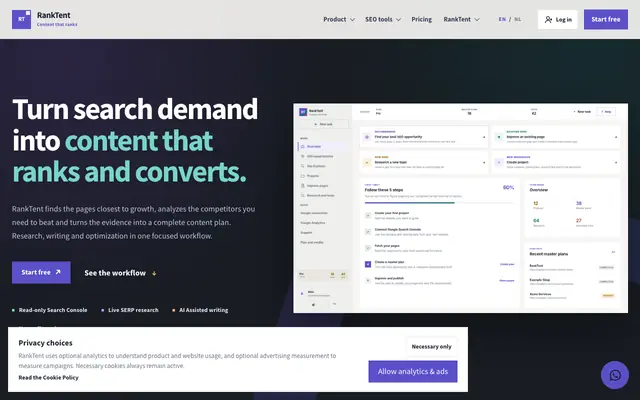Screen dimensions: 640x400
Task: Tick Fetch your pages step checkbox
Action: click(368, 248)
